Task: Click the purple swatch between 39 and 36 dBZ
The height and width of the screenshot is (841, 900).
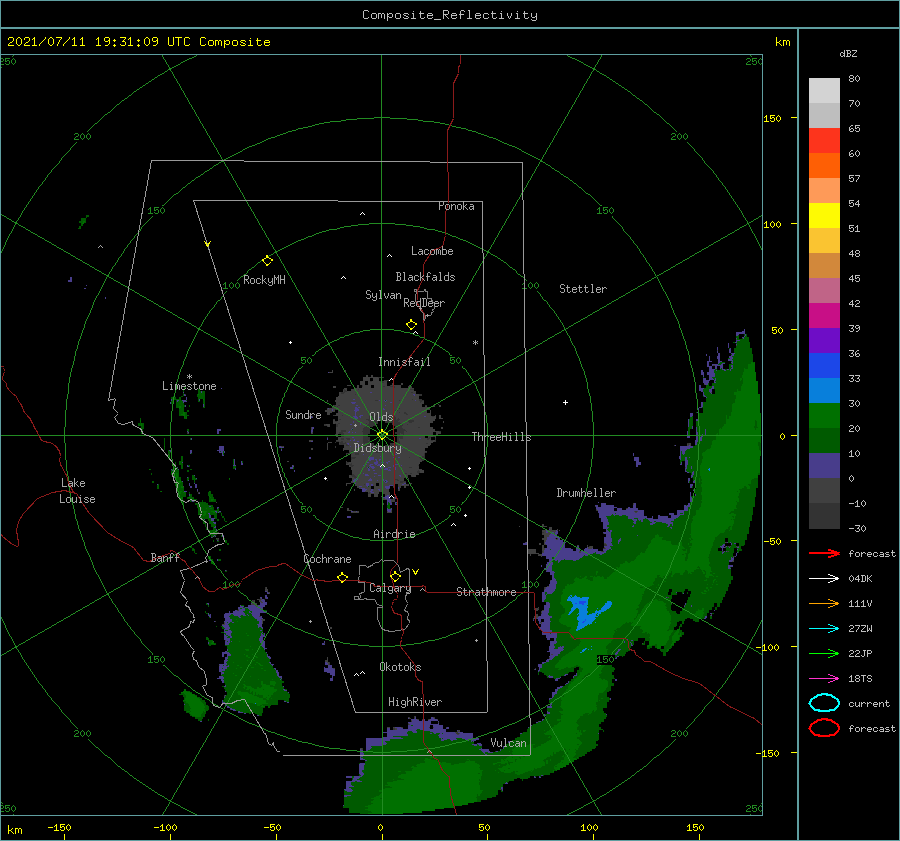Action: coord(824,341)
